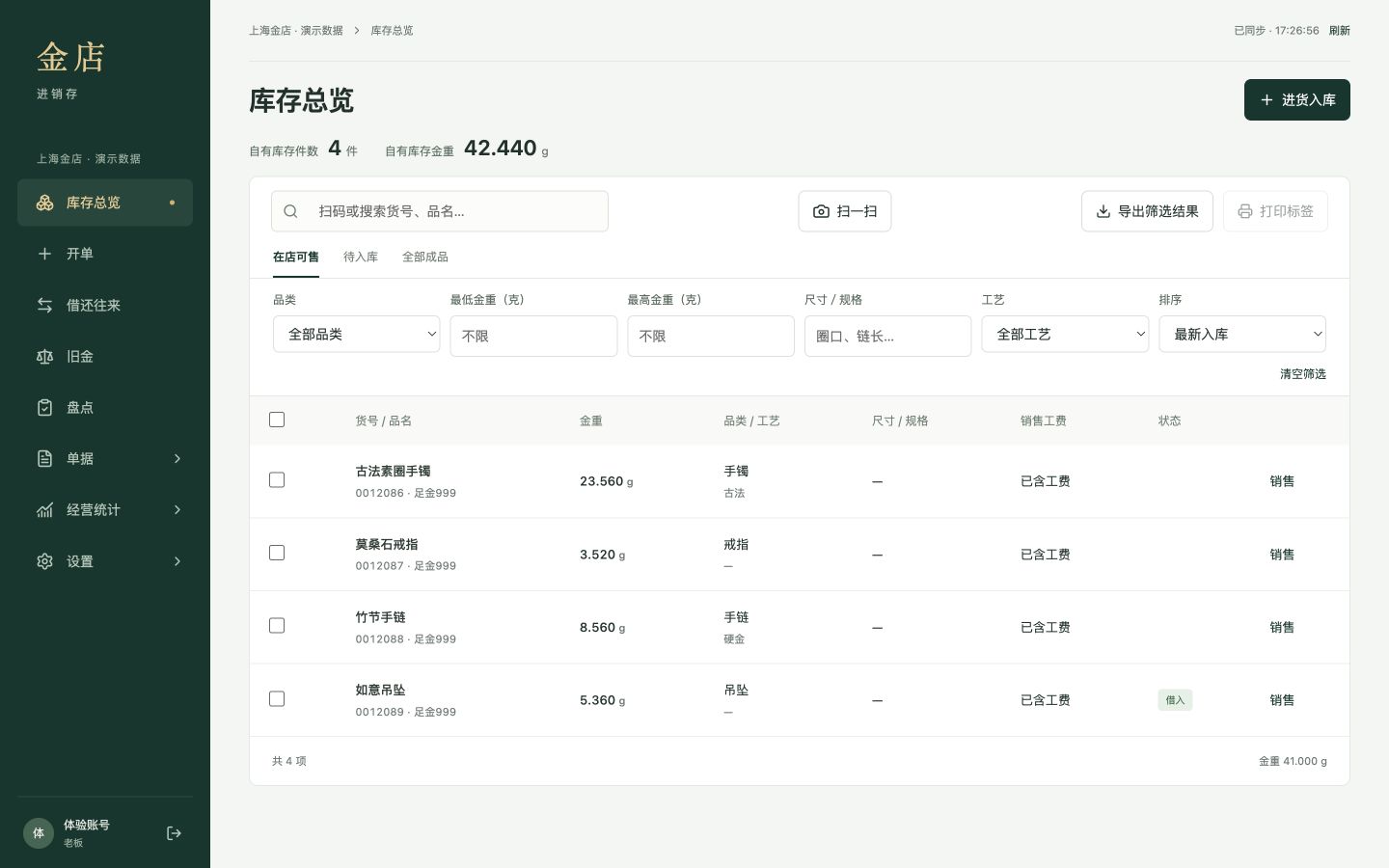The image size is (1389, 868).
Task: Open the 全部工艺 craft dropdown
Action: [x=1065, y=334]
